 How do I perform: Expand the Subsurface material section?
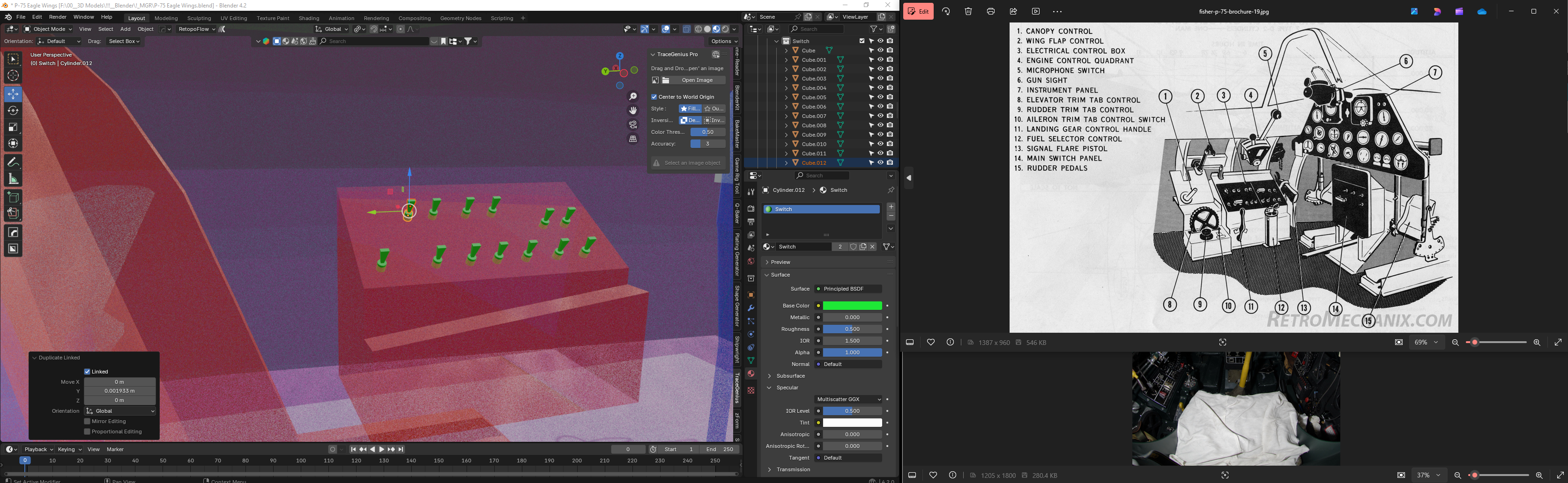(x=769, y=376)
